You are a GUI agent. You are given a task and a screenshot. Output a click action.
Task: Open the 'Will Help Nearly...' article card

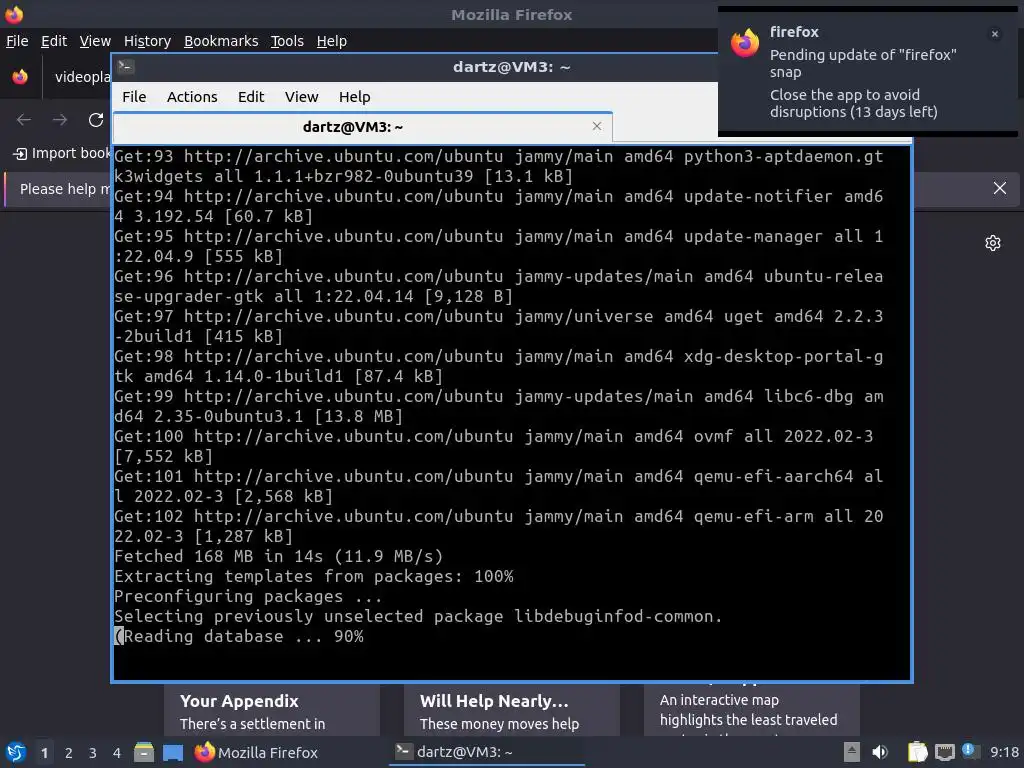pos(512,710)
